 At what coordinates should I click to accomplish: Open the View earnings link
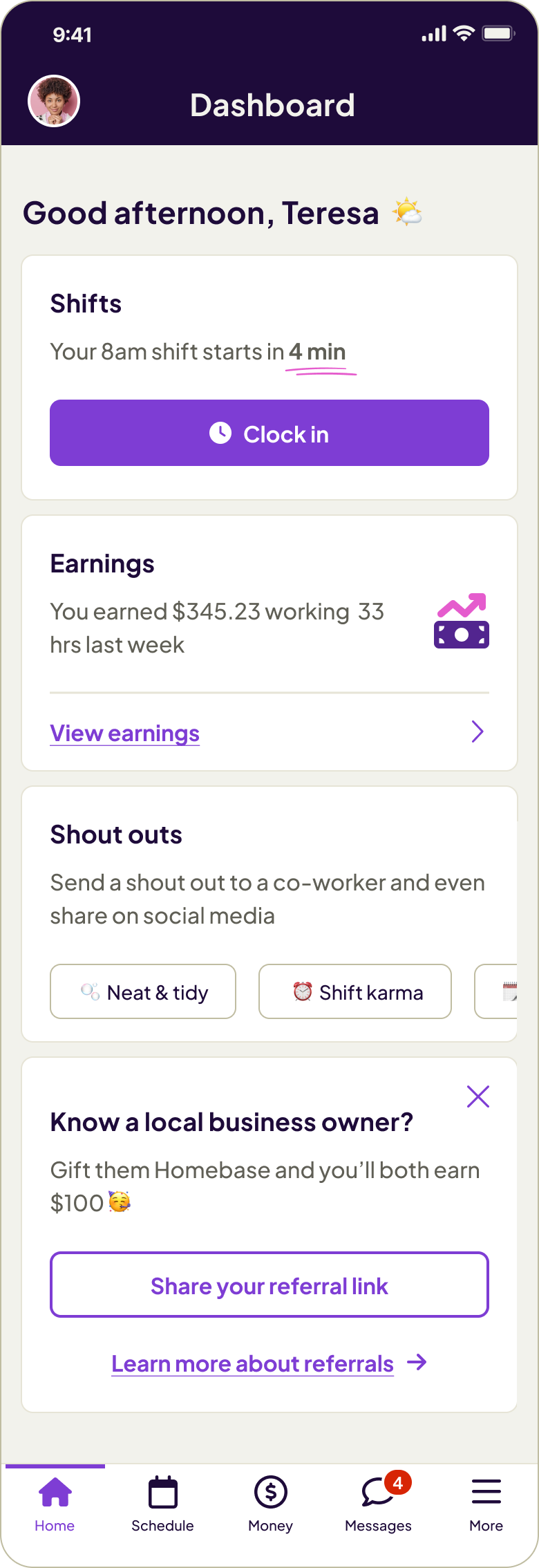coord(125,733)
